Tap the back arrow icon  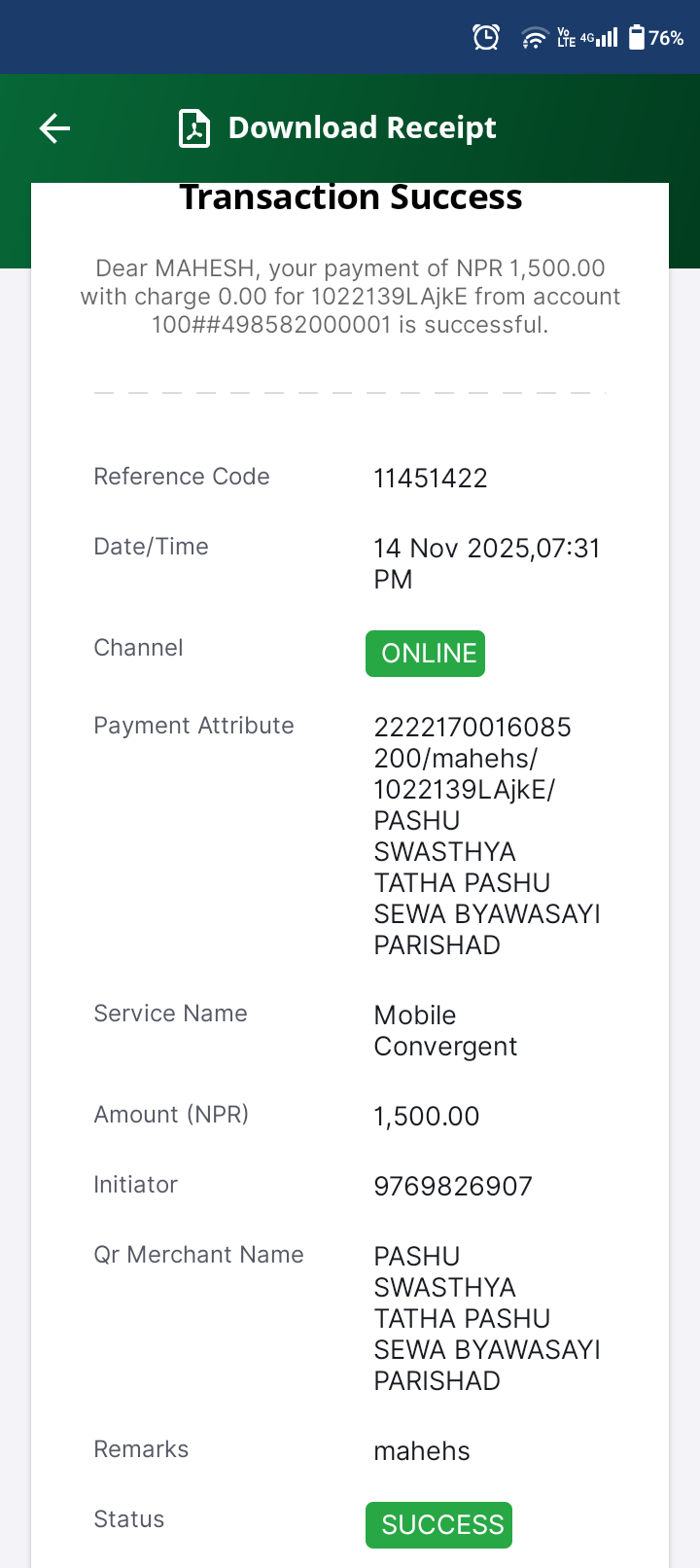pos(54,127)
